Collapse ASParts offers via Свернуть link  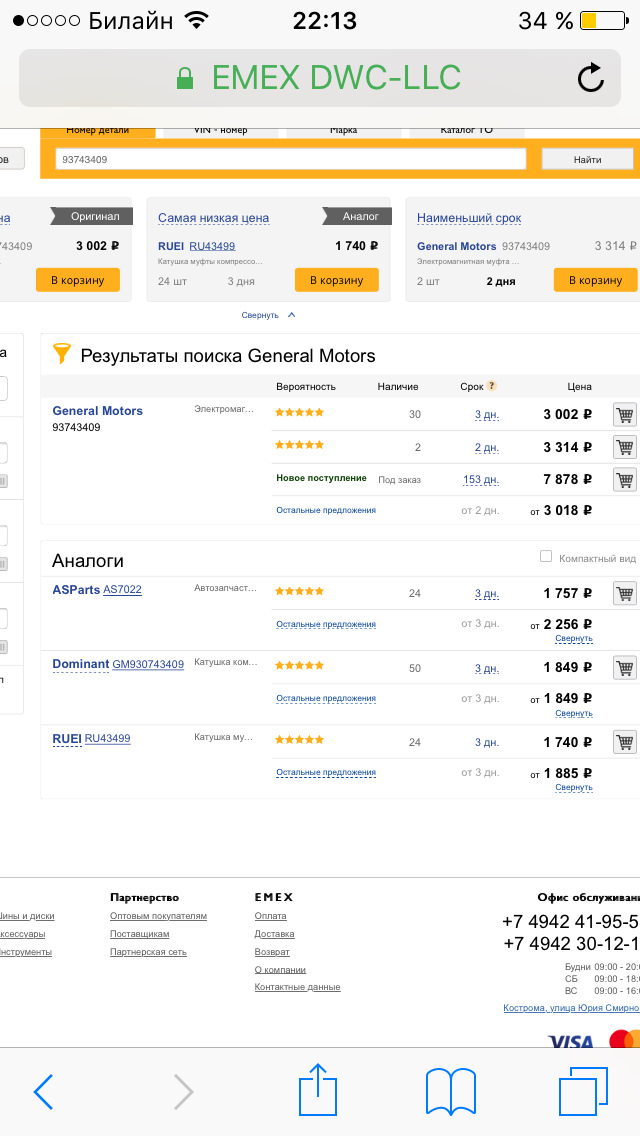click(x=574, y=638)
